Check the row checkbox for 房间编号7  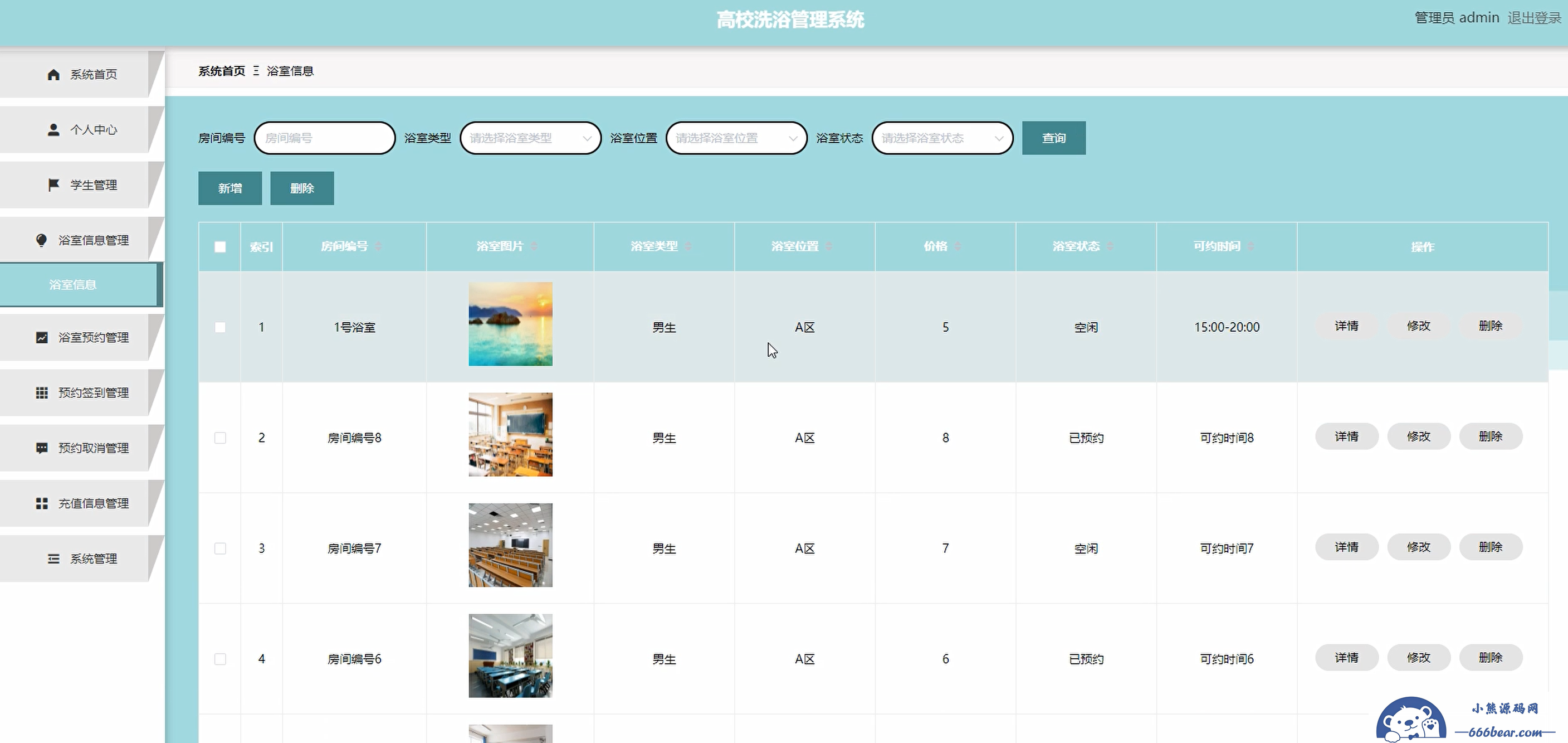(221, 548)
